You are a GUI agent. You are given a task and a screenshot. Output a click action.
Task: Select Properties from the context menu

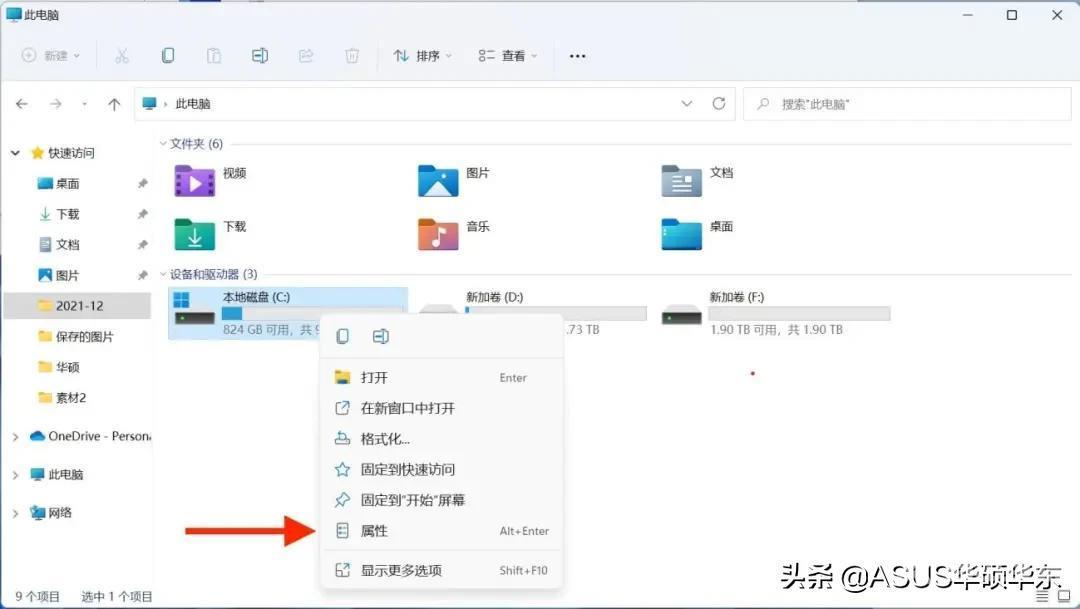[374, 531]
